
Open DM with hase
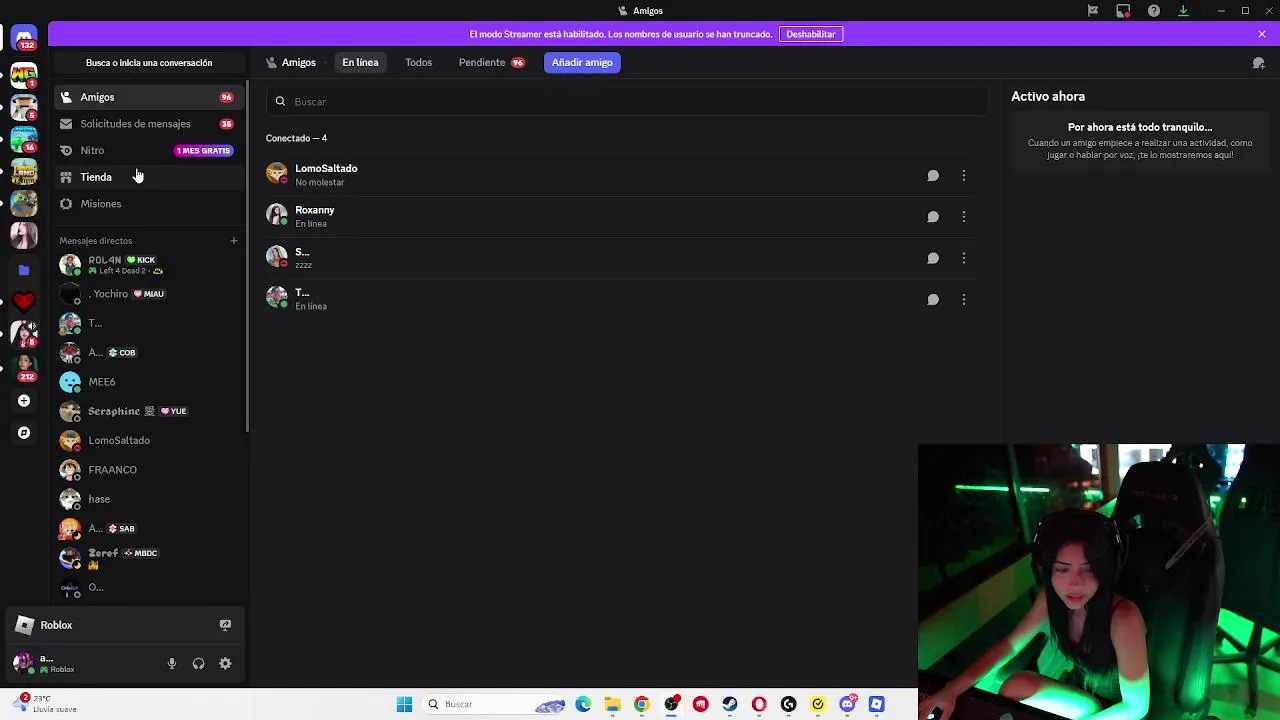(149, 499)
